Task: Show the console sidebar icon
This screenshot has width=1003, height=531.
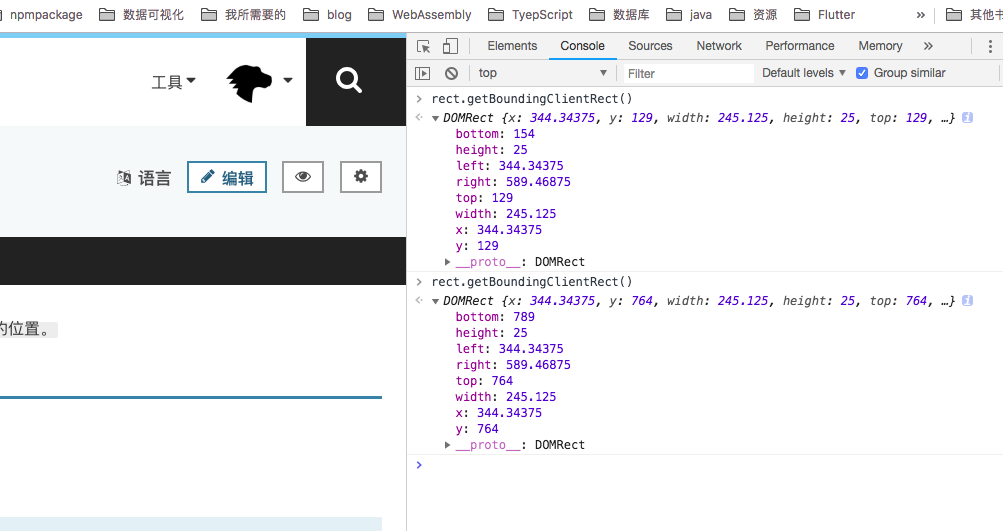Action: 423,73
